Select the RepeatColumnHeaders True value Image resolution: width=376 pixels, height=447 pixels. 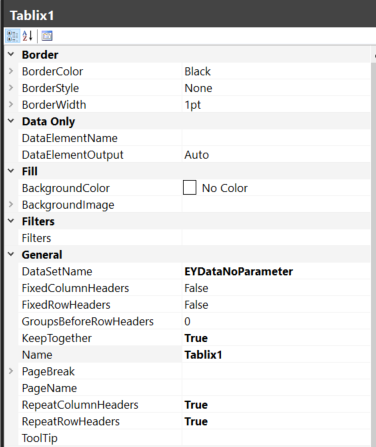(196, 405)
